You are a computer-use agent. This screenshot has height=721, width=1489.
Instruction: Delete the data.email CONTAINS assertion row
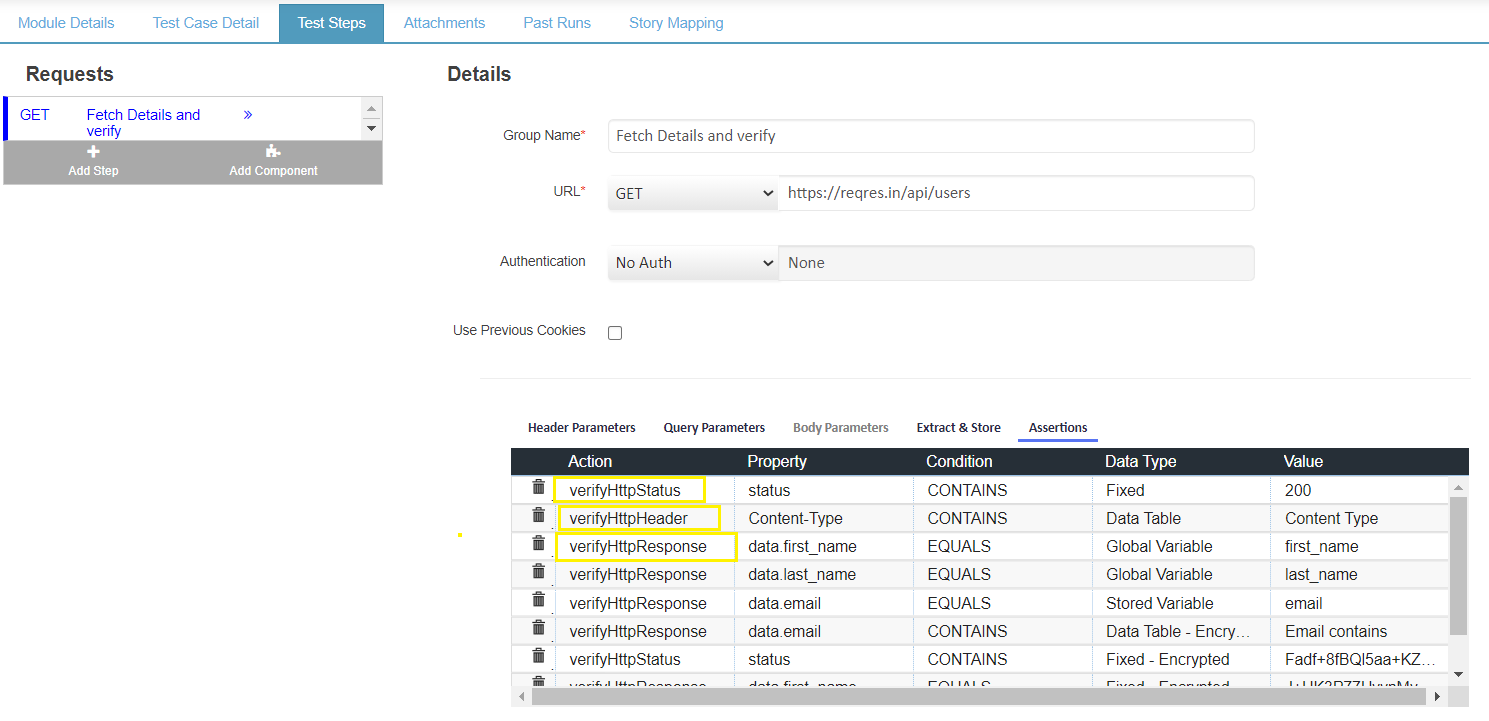pyautogui.click(x=538, y=628)
